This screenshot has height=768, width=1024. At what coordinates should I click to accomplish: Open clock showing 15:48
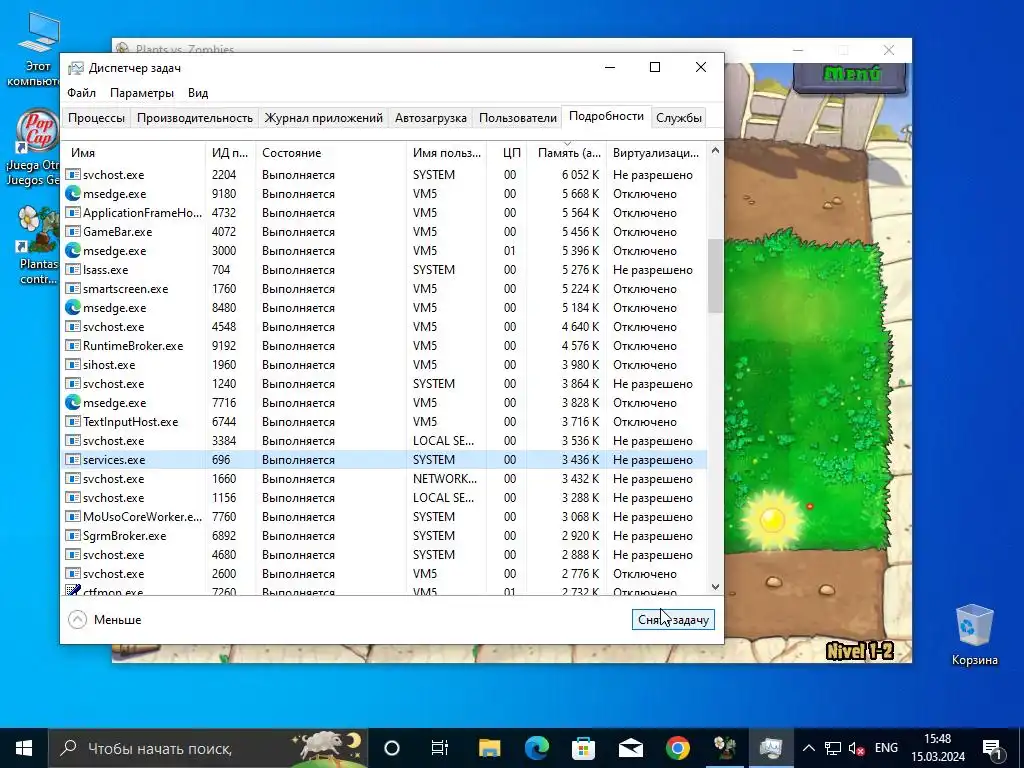[x=938, y=748]
